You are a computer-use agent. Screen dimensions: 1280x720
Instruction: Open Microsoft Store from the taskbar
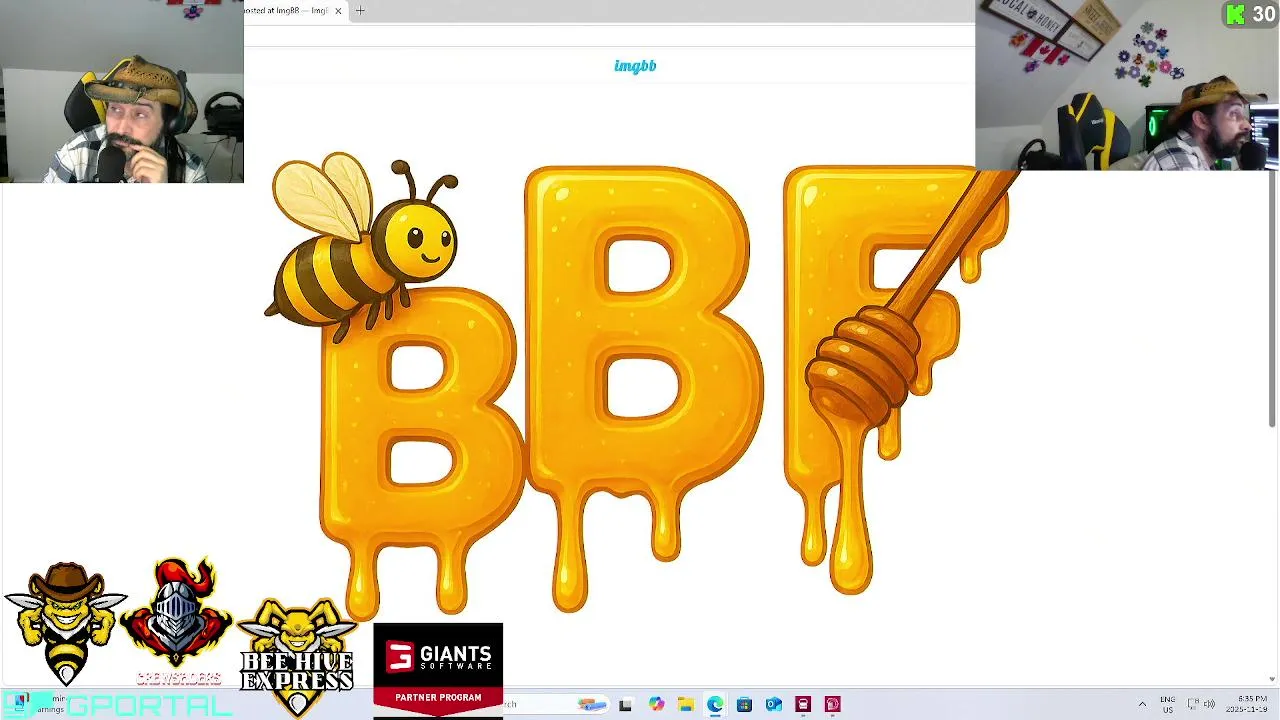(744, 705)
